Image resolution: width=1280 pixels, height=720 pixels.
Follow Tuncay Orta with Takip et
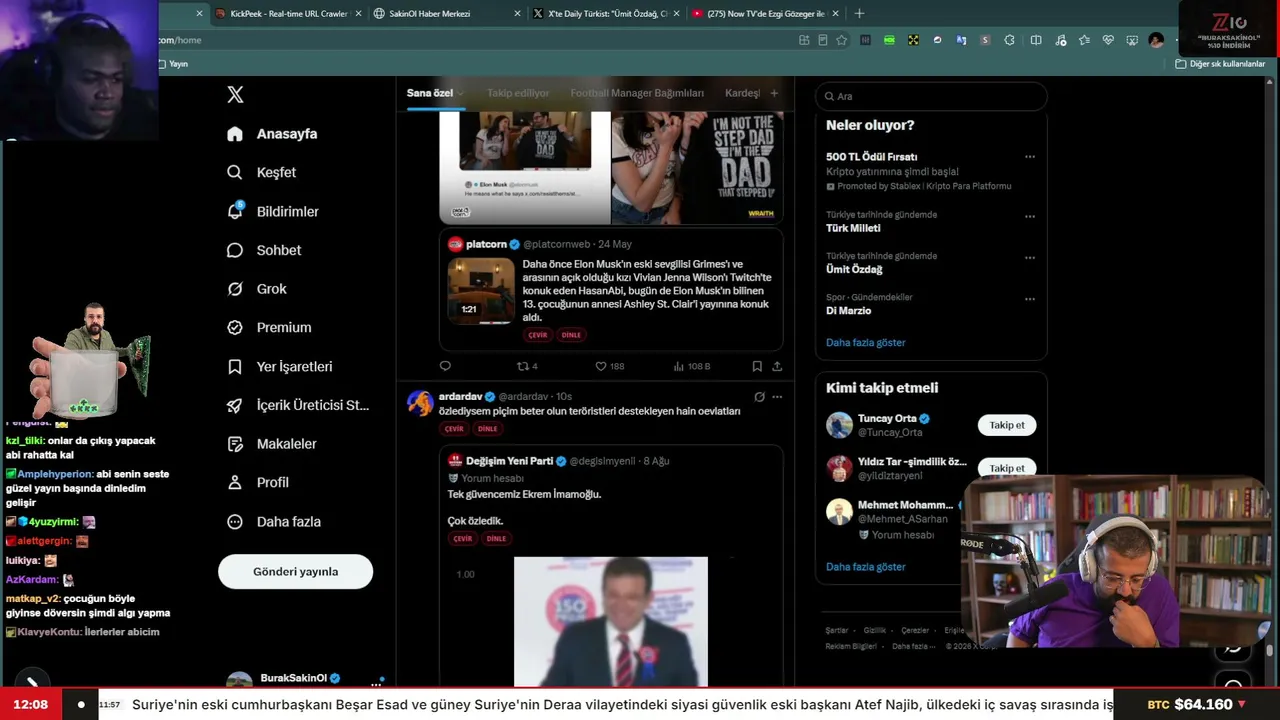pos(1007,425)
